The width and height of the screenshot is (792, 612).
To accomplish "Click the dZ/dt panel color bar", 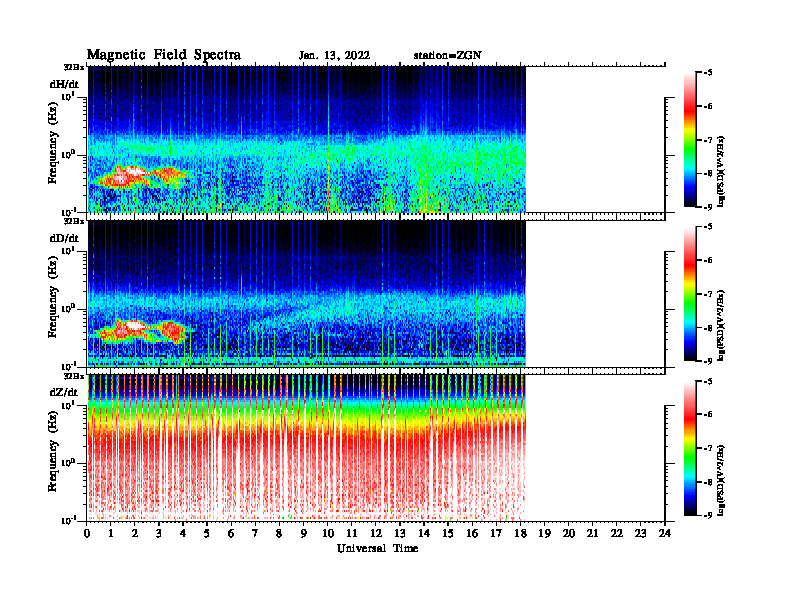I will click(x=690, y=448).
